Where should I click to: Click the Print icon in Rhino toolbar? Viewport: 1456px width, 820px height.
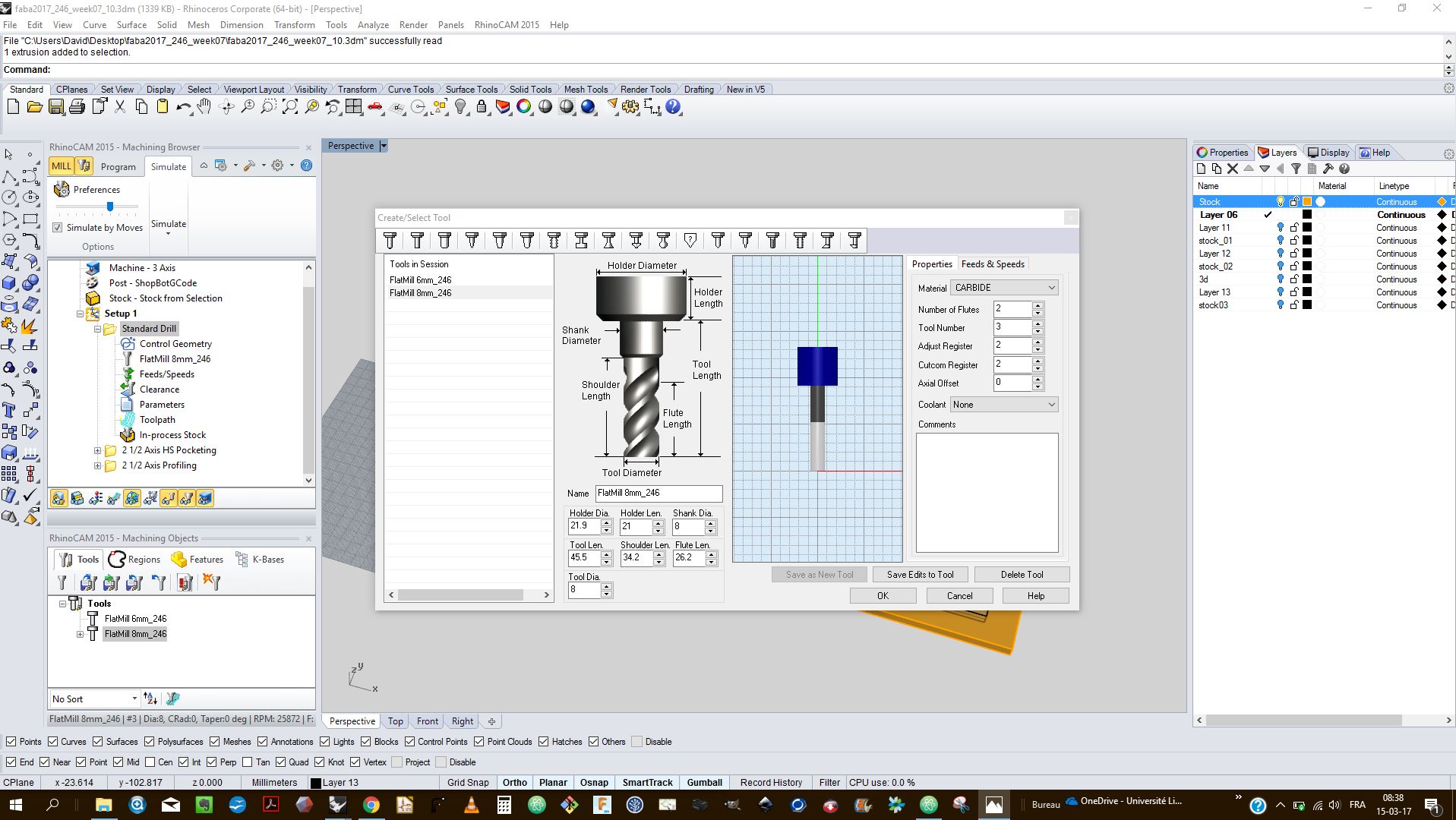point(77,107)
